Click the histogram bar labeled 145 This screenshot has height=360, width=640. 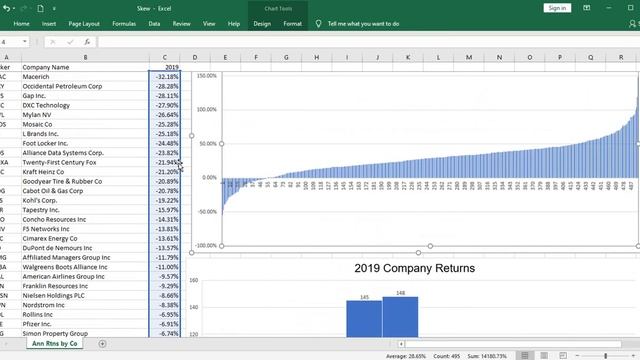pyautogui.click(x=364, y=319)
